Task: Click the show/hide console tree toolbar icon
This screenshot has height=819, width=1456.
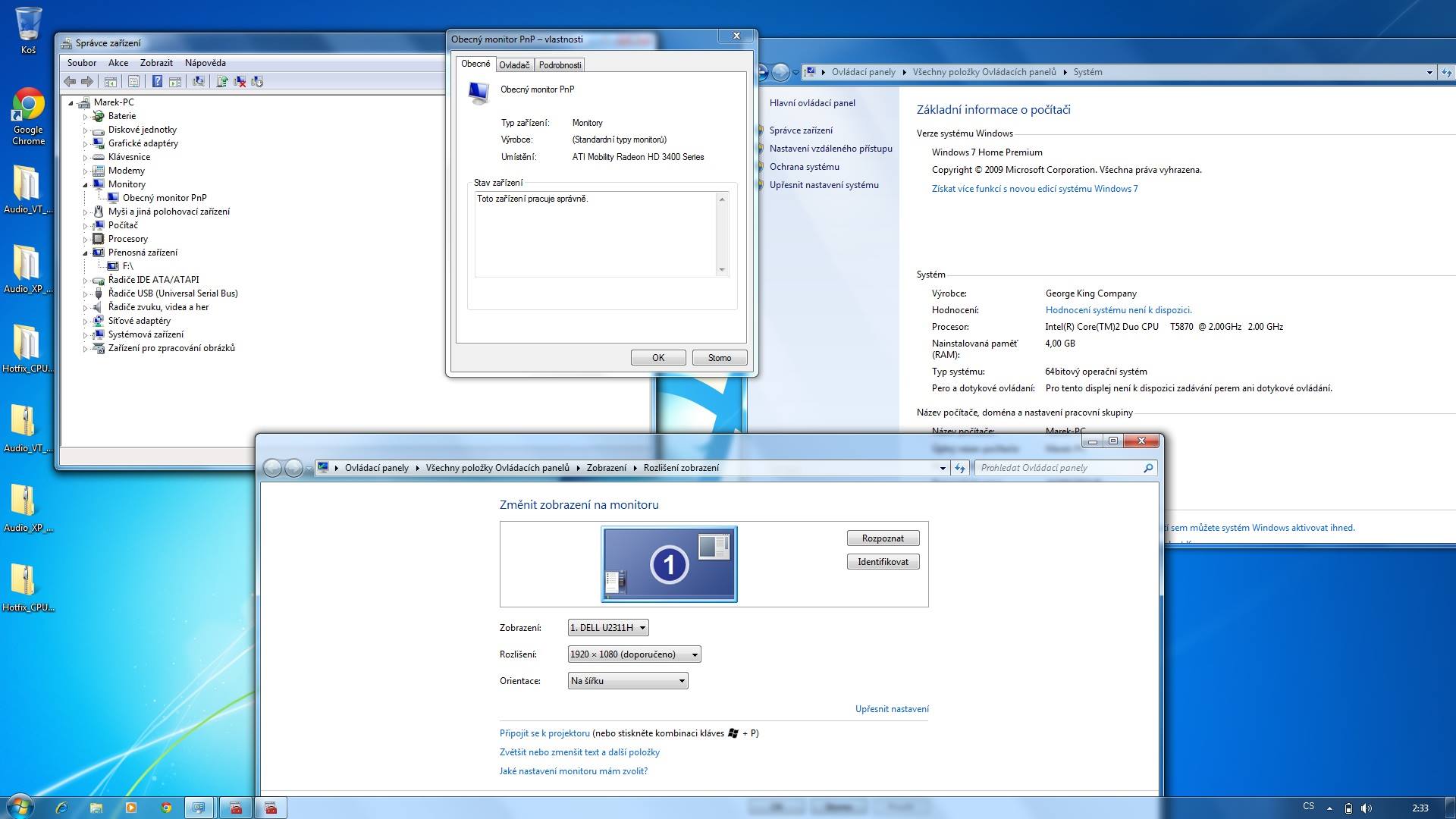Action: (x=111, y=82)
